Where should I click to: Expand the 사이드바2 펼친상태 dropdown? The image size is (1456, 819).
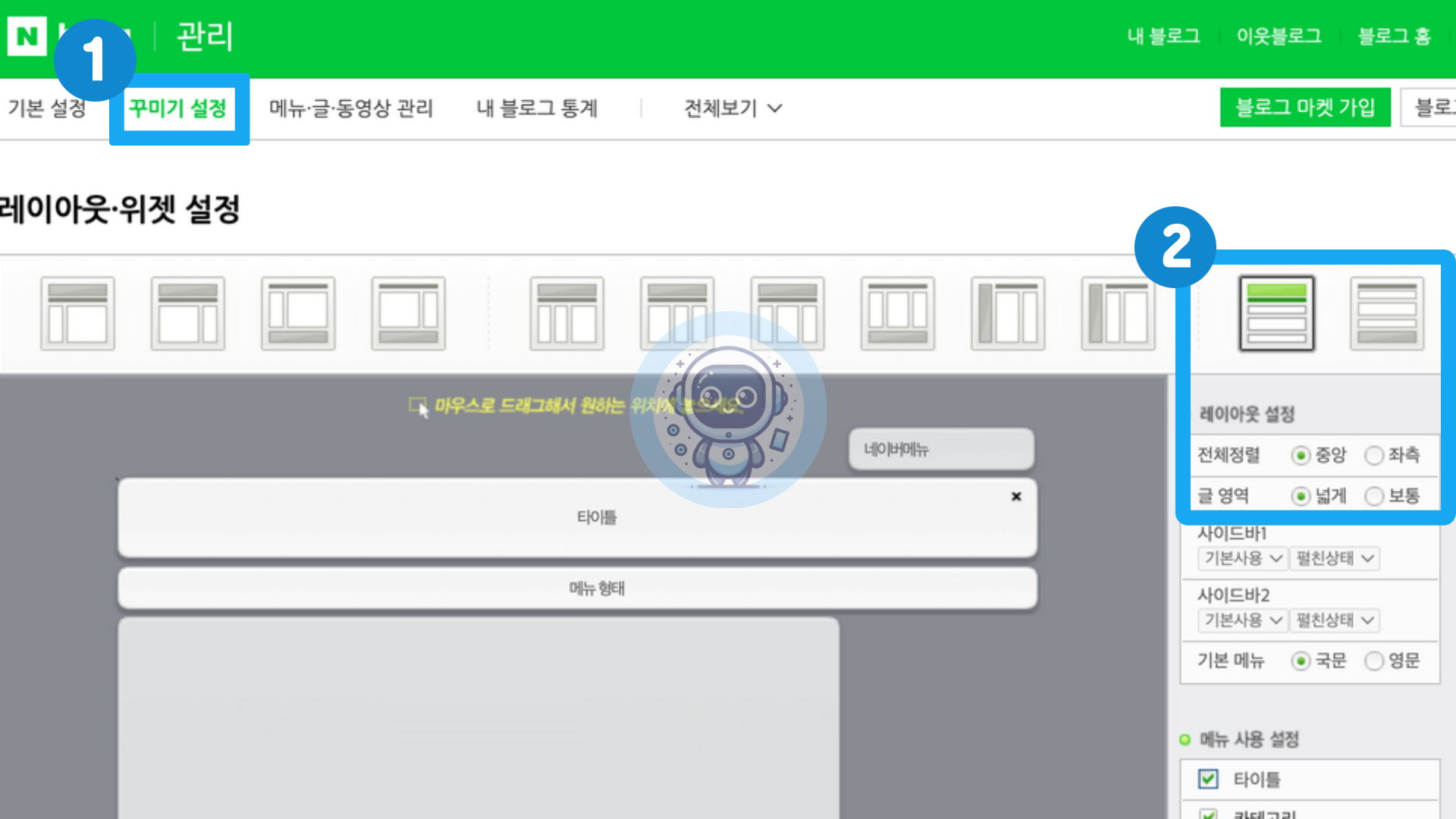pos(1334,620)
